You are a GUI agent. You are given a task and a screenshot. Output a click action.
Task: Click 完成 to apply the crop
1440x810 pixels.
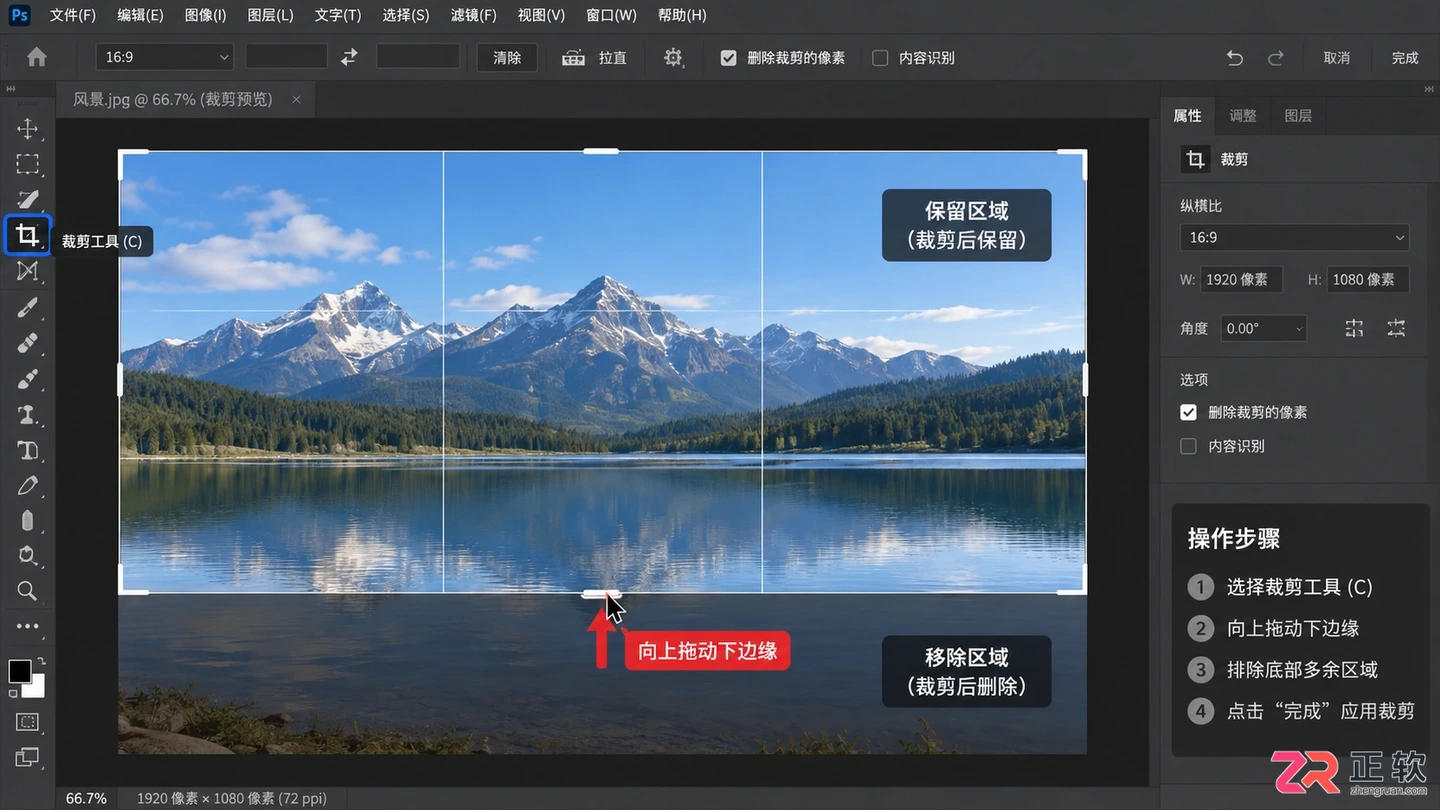pyautogui.click(x=1405, y=58)
